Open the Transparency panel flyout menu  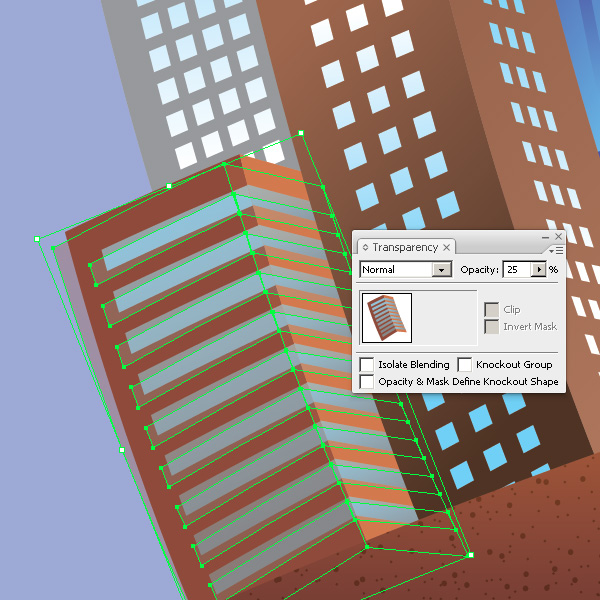click(556, 251)
